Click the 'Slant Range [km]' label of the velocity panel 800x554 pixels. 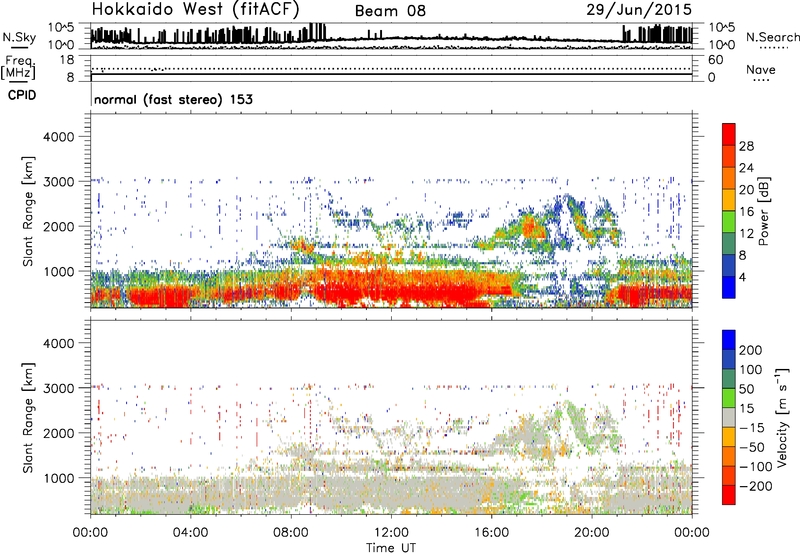[29, 418]
